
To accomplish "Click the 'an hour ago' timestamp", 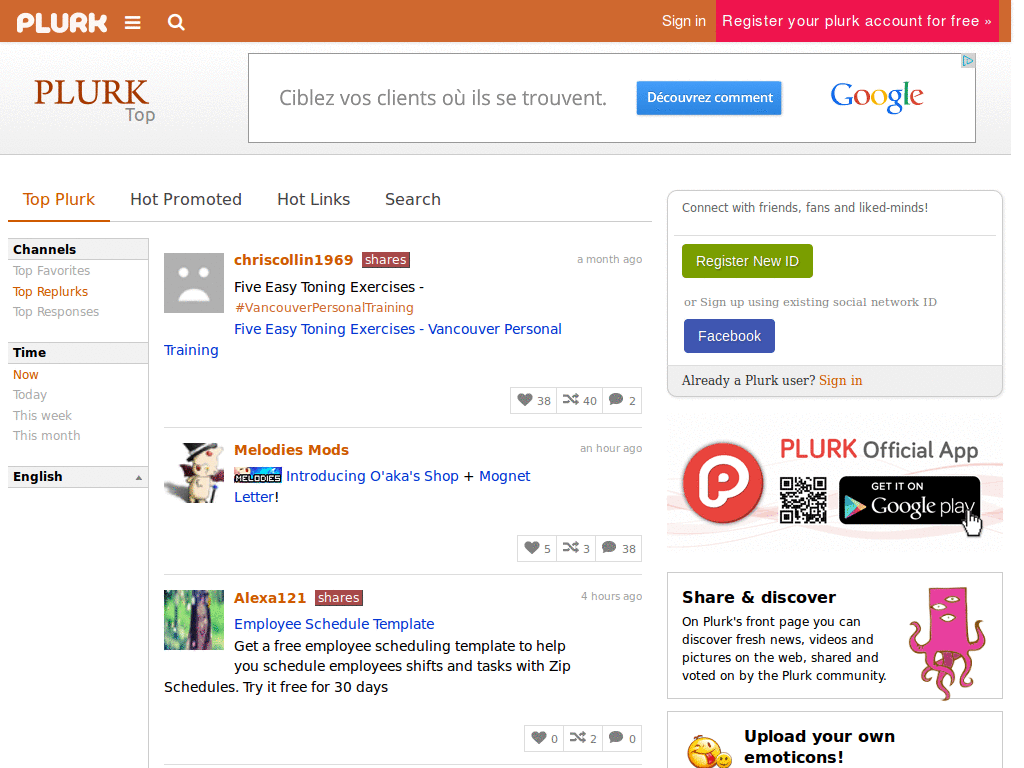I will pos(611,449).
